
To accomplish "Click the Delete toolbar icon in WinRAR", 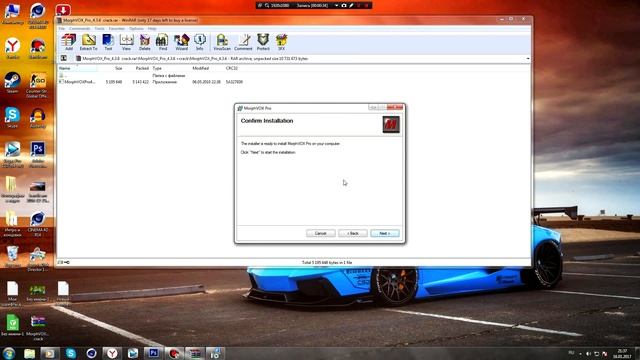I will point(144,42).
